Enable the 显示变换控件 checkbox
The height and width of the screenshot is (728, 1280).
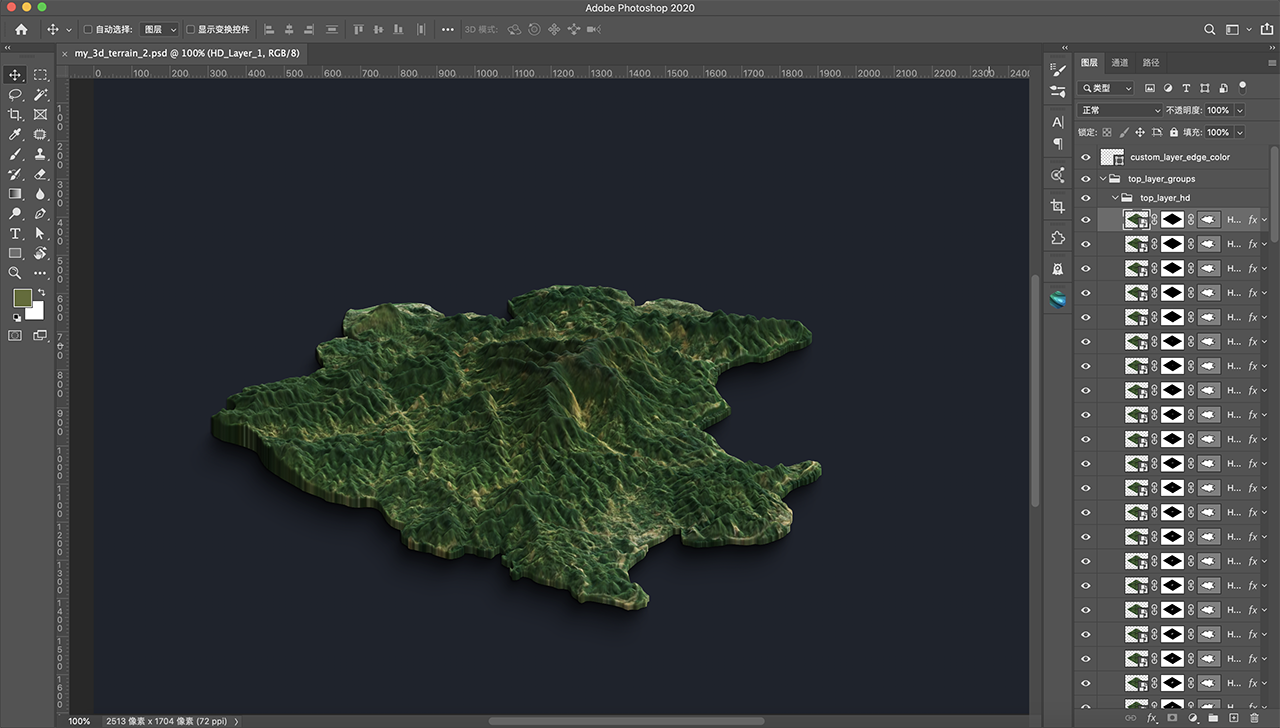click(x=191, y=30)
